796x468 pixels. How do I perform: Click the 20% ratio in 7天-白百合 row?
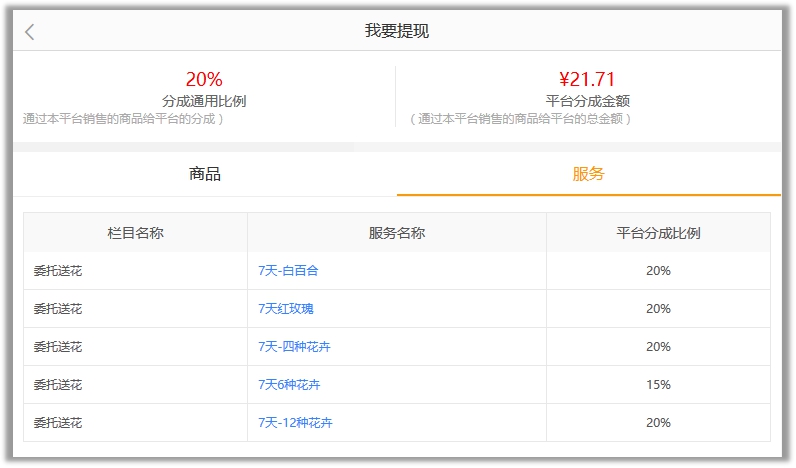coord(658,271)
